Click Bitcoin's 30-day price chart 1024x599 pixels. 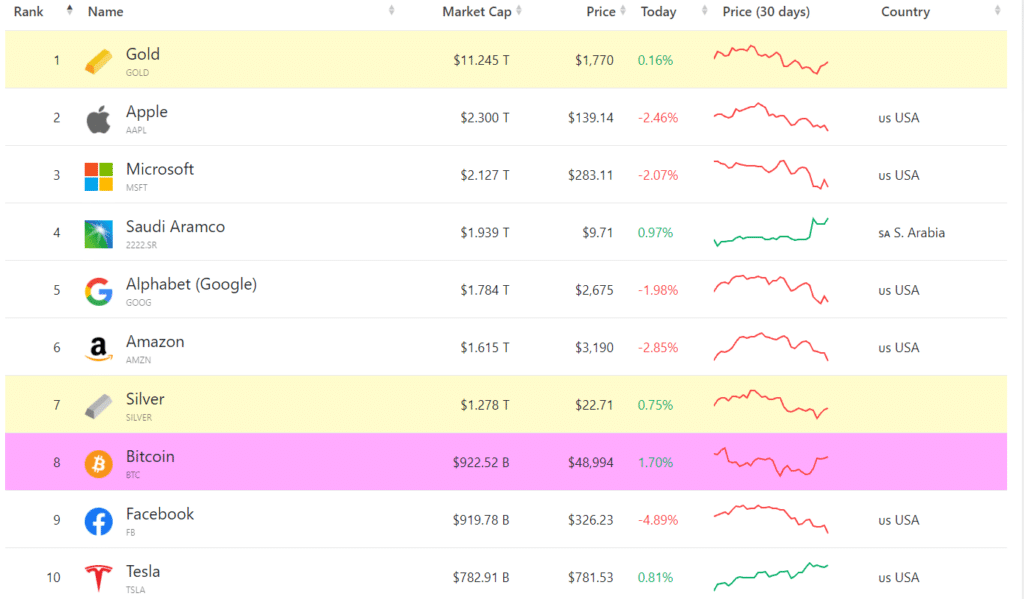[771, 462]
